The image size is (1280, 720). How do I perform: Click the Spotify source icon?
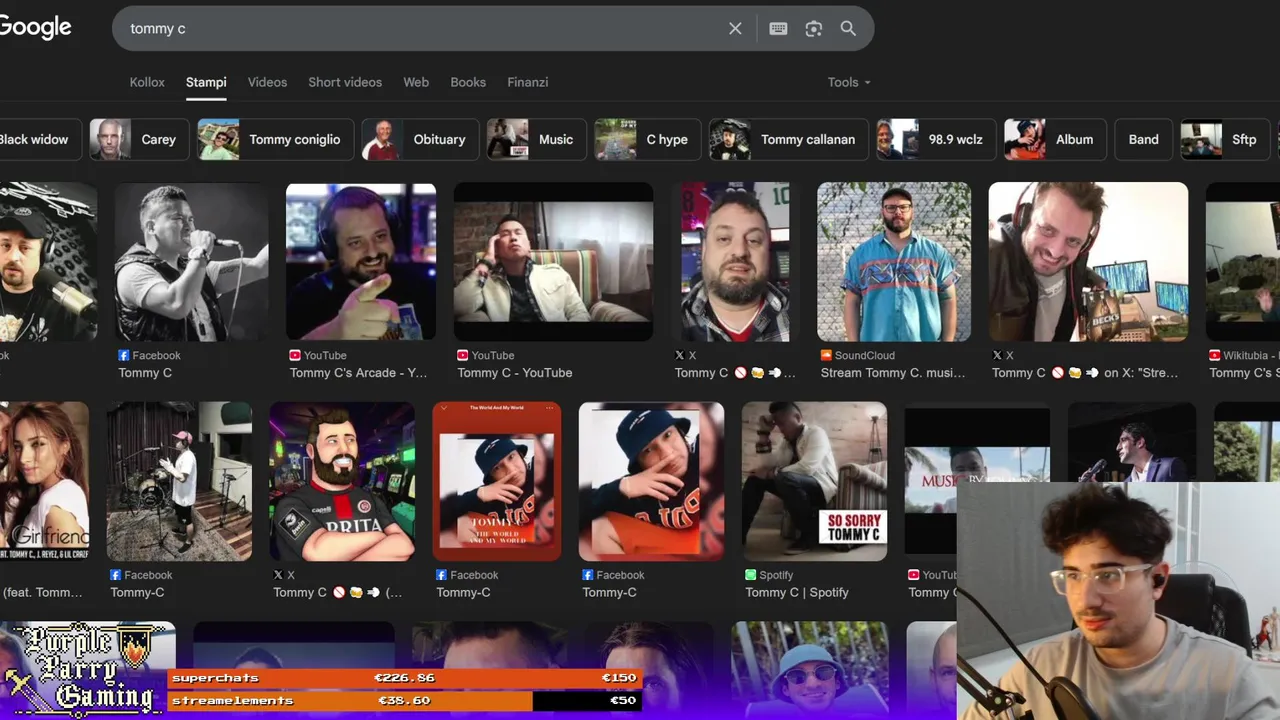pyautogui.click(x=751, y=575)
